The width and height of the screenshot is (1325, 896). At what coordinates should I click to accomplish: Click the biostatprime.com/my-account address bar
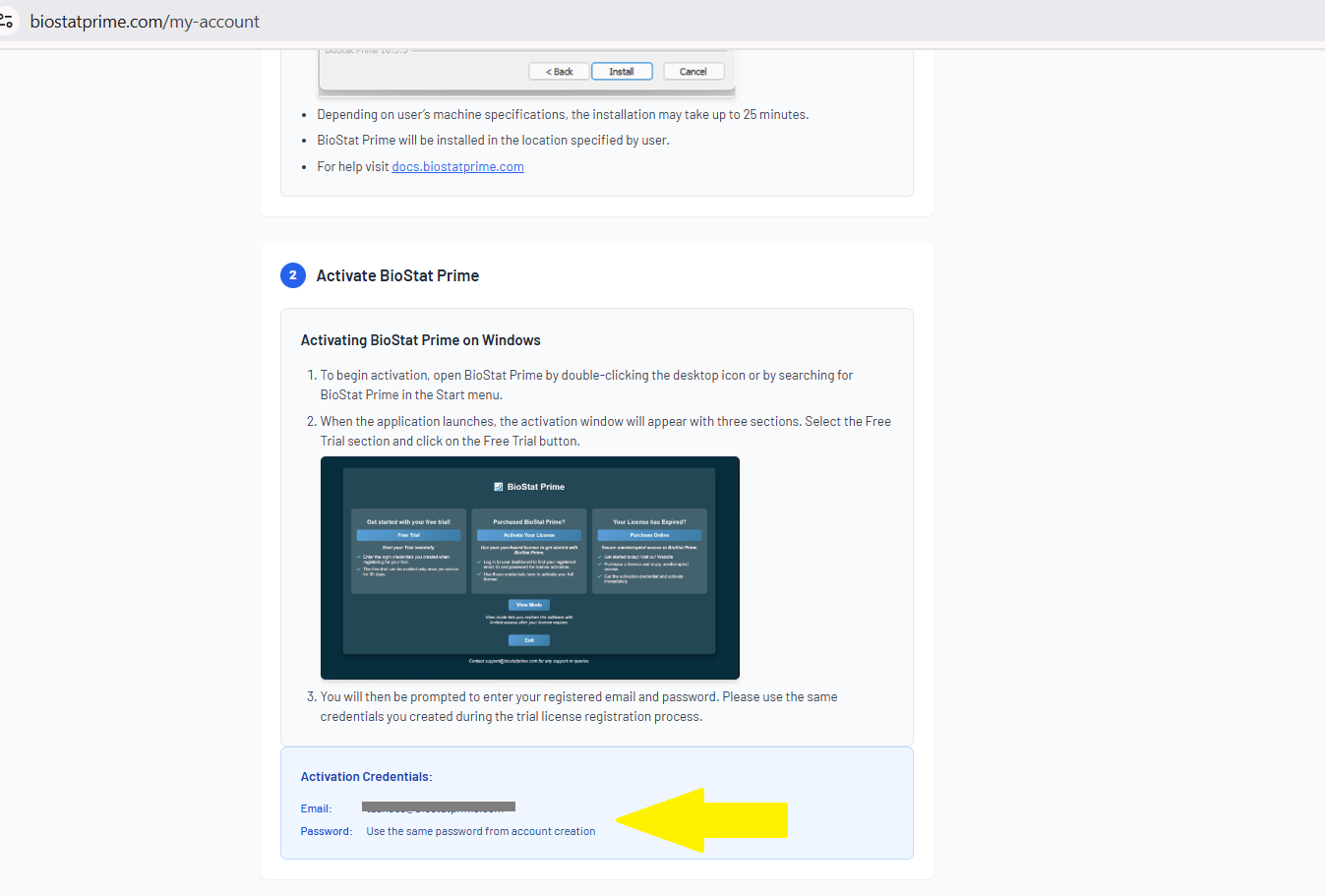tap(145, 22)
